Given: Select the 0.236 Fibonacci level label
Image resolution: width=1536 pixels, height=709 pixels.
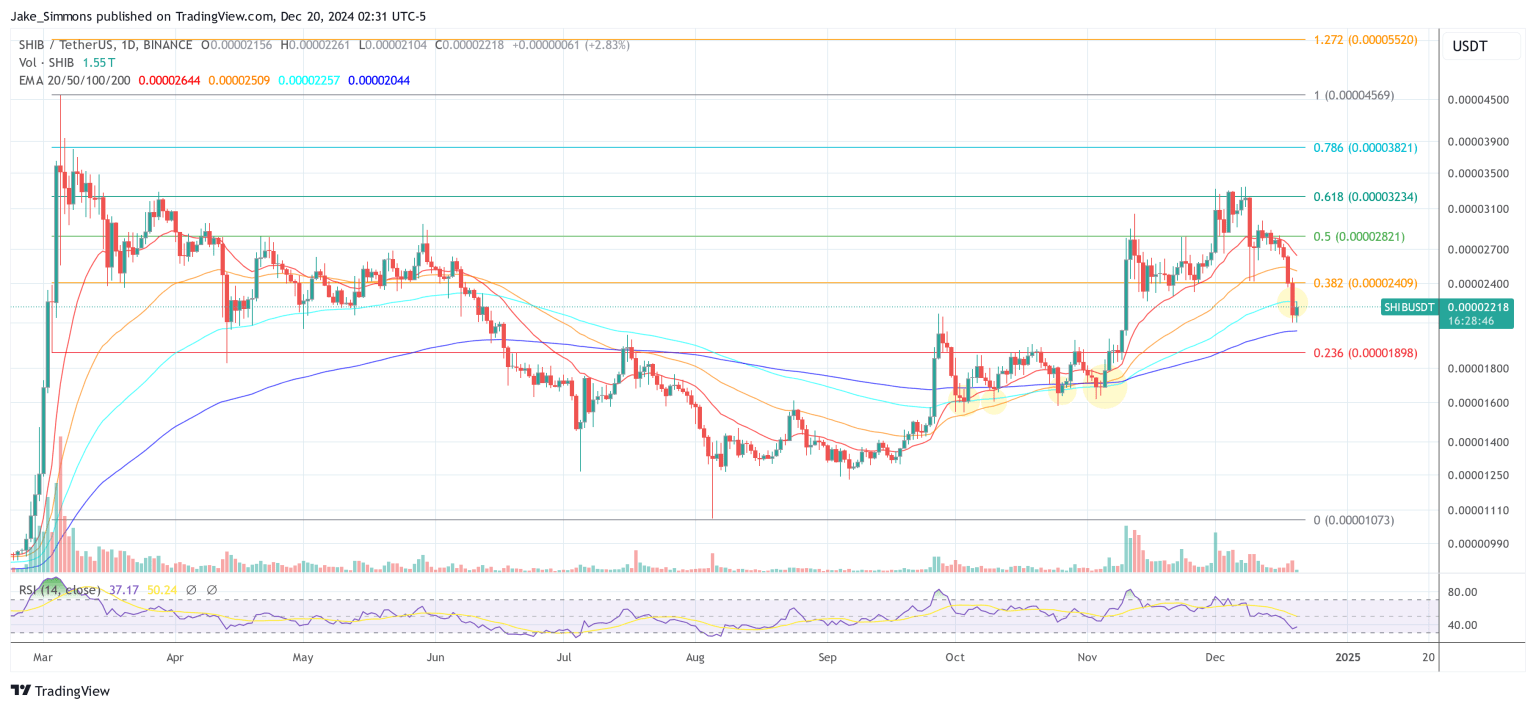Looking at the screenshot, I should (1364, 352).
